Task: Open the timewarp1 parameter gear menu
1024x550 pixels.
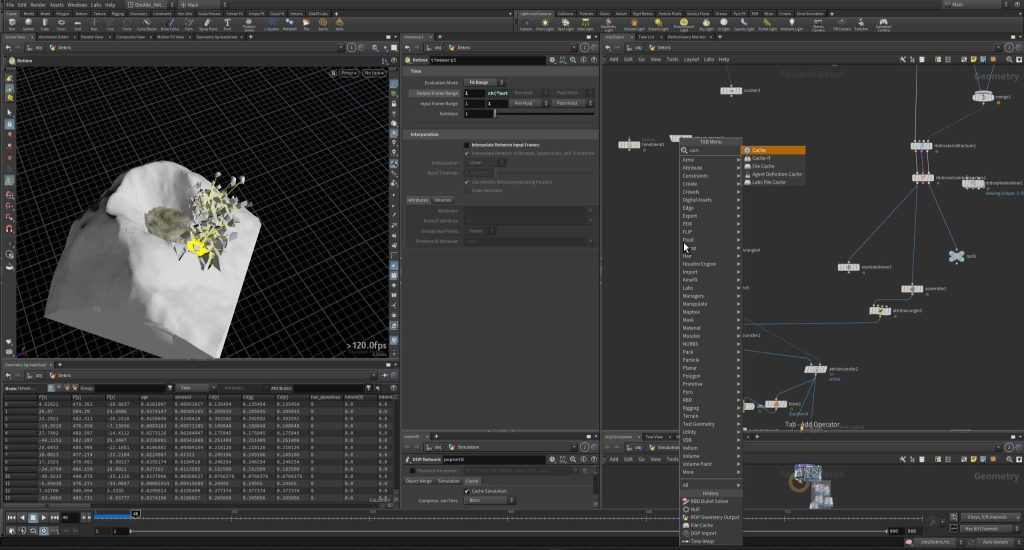Action: point(551,60)
